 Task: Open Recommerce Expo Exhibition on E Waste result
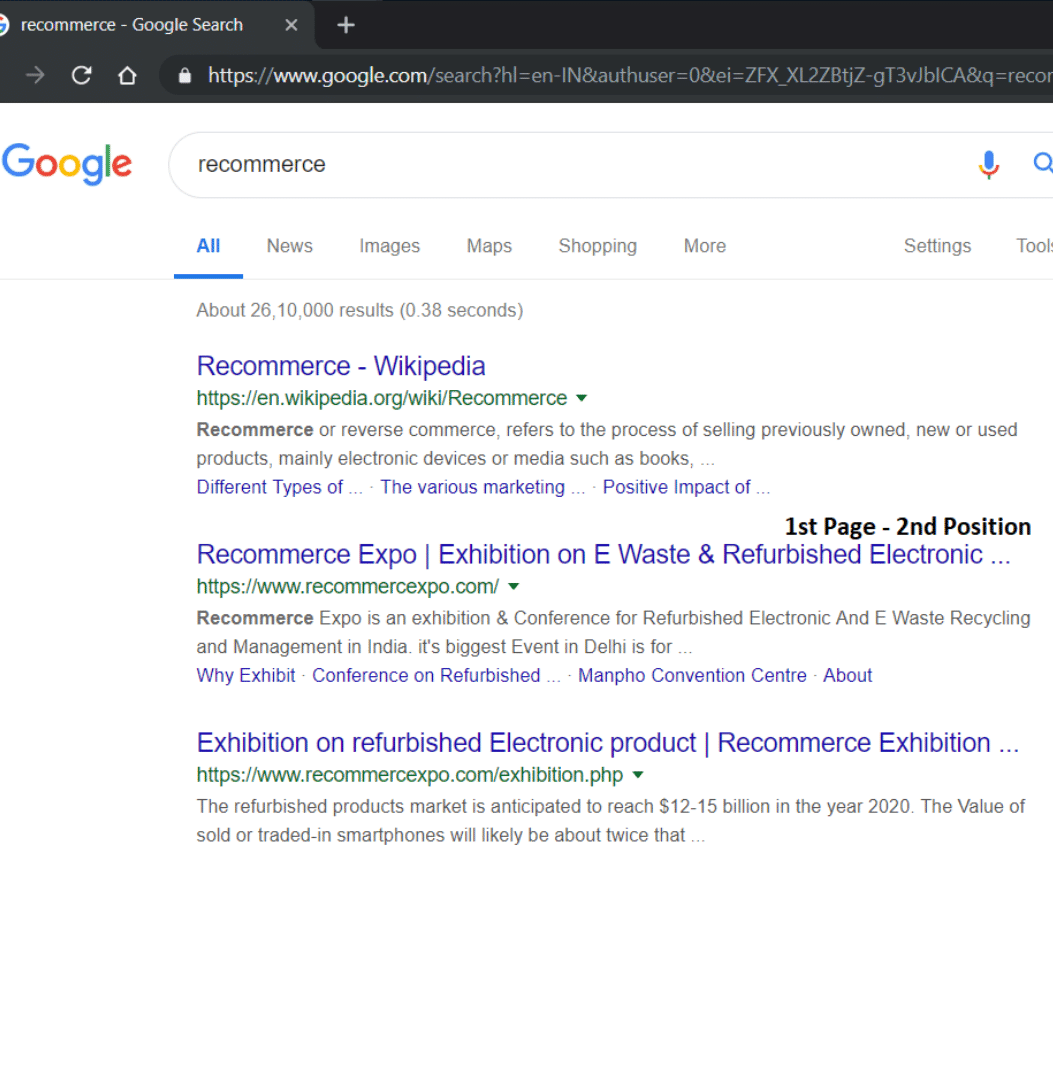(603, 555)
